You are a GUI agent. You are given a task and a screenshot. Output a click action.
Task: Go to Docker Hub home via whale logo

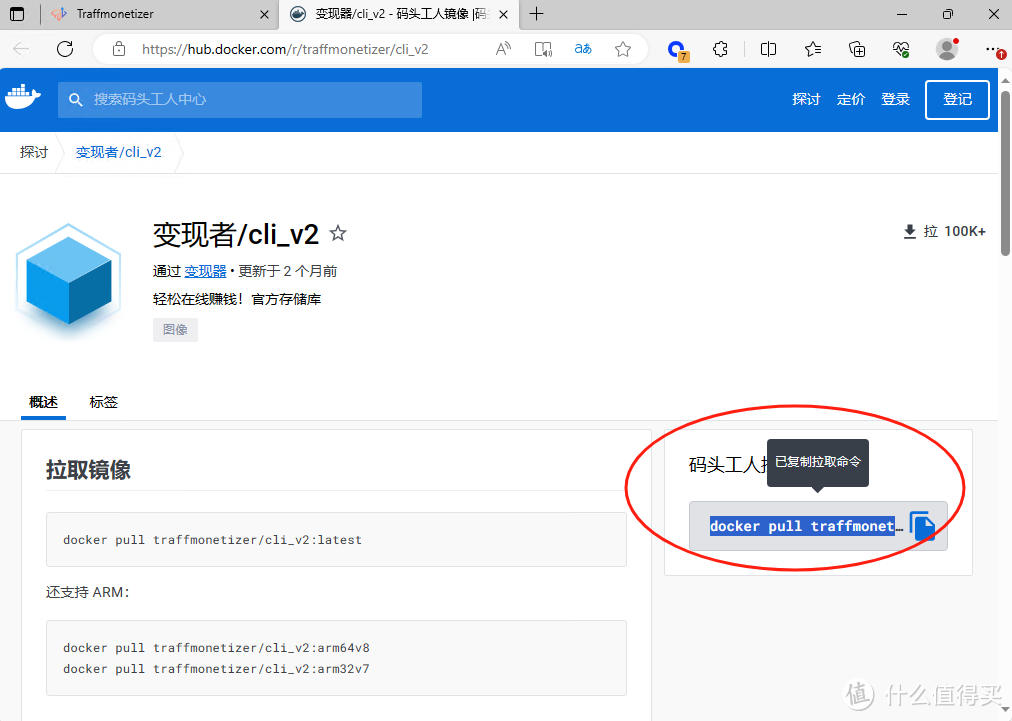pyautogui.click(x=23, y=97)
